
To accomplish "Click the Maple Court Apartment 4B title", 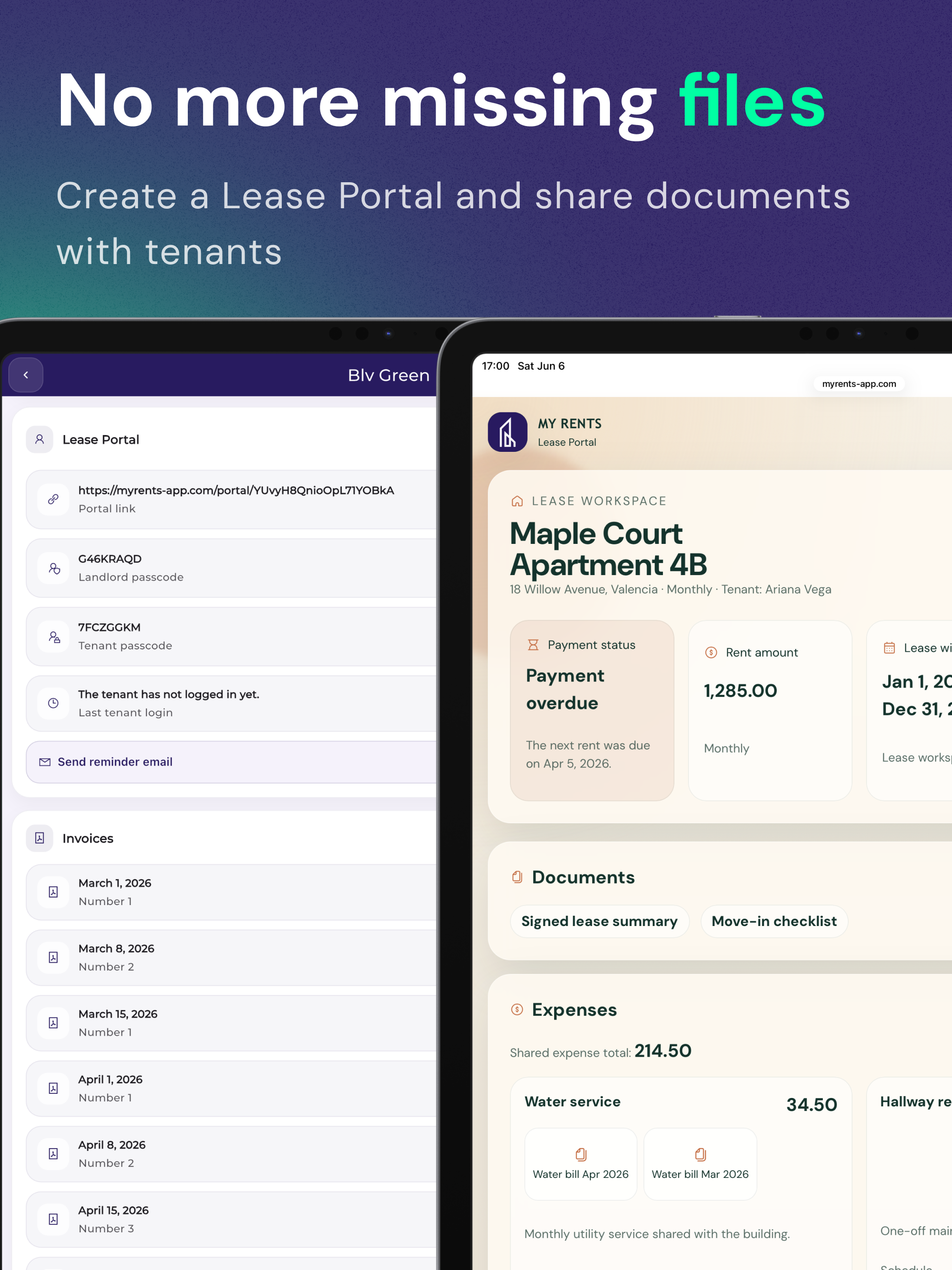I will [608, 549].
